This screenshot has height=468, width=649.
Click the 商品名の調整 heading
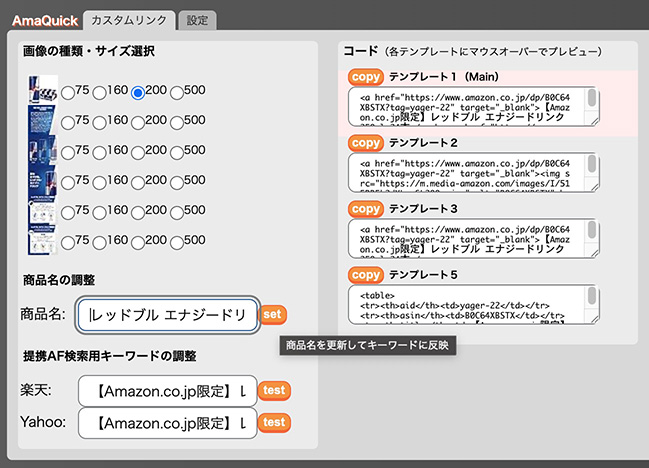click(59, 280)
